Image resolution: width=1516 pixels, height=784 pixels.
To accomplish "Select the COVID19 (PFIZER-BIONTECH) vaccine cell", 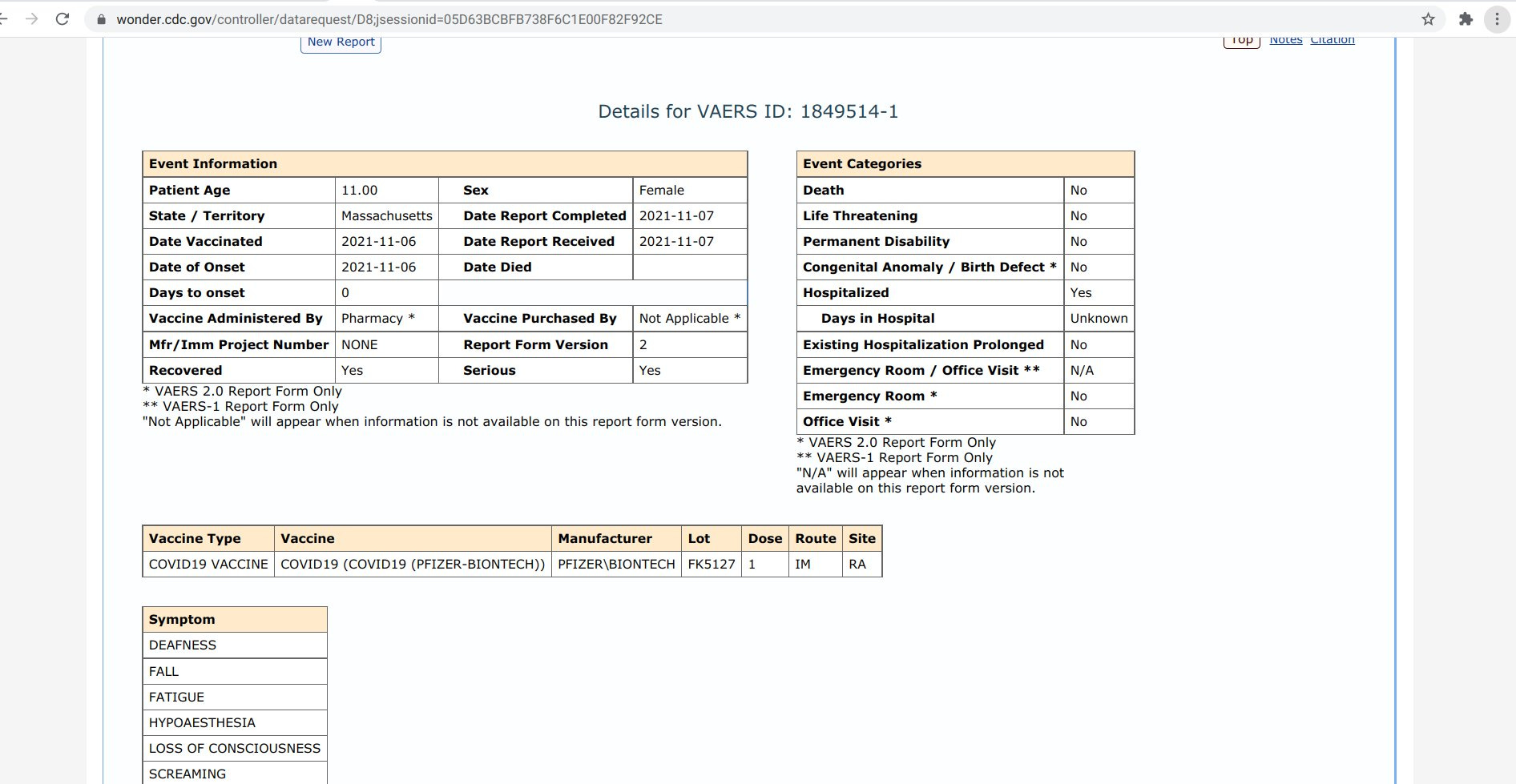I will pos(413,564).
